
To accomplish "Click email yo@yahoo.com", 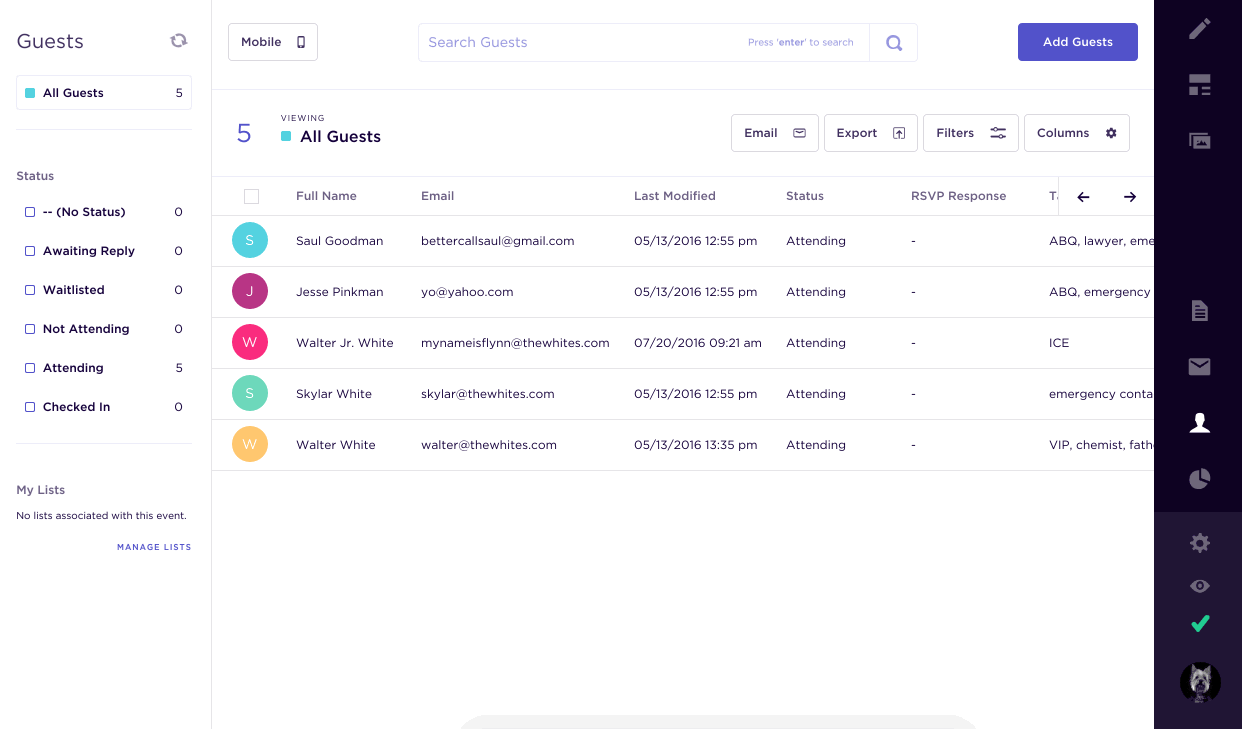I will point(467,292).
